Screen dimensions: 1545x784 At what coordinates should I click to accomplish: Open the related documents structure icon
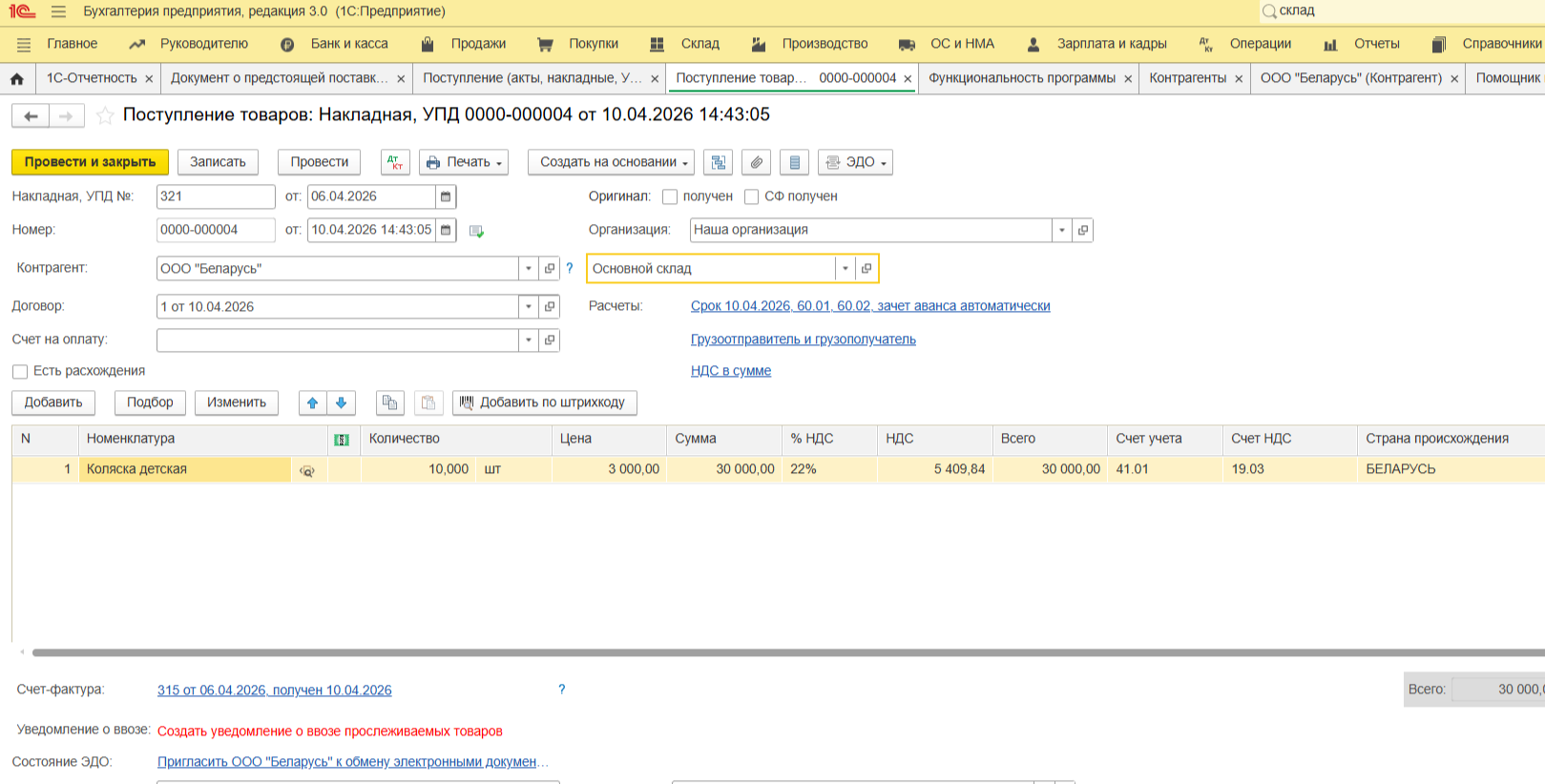point(718,162)
